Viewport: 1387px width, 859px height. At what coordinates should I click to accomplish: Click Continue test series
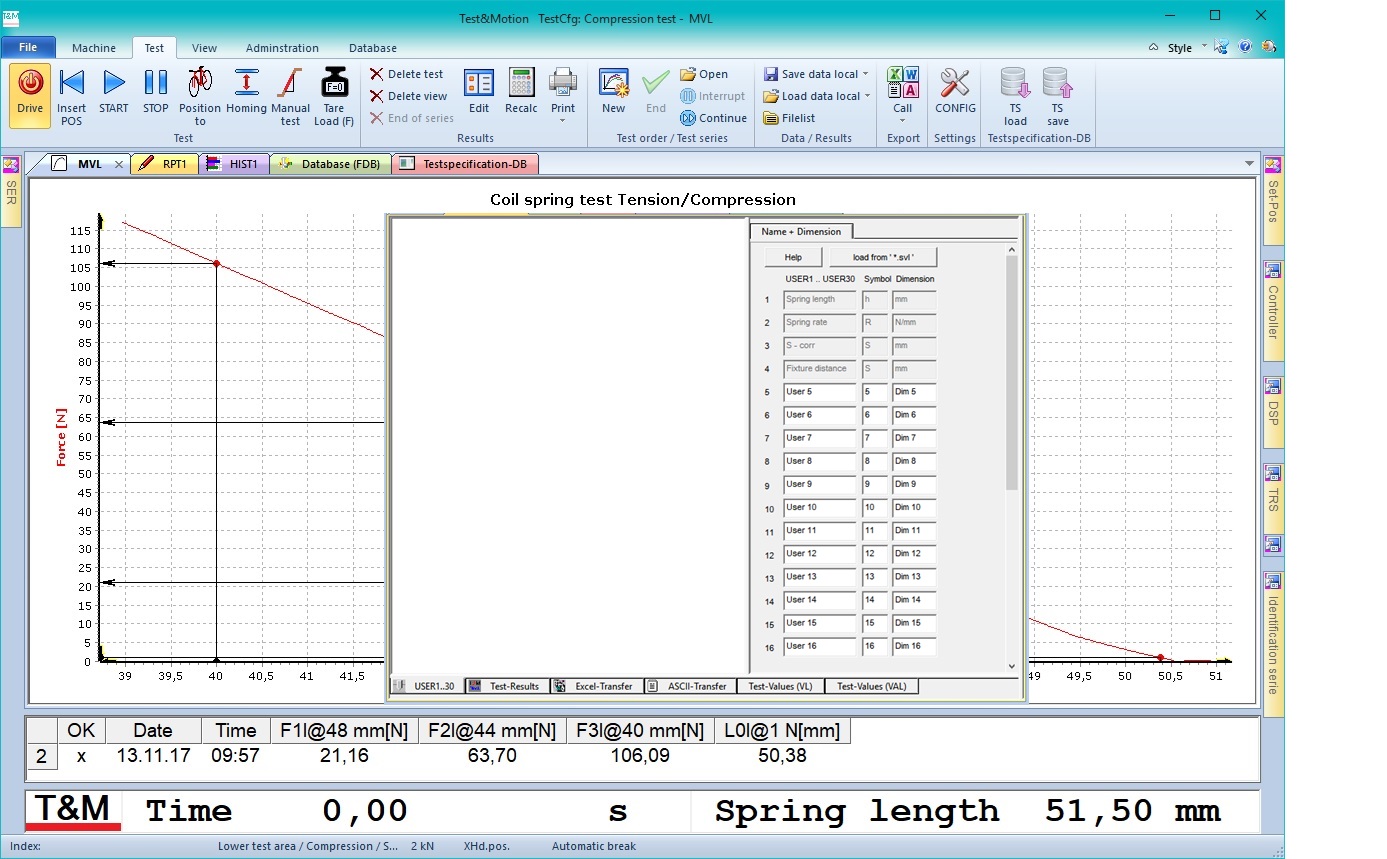tap(714, 118)
